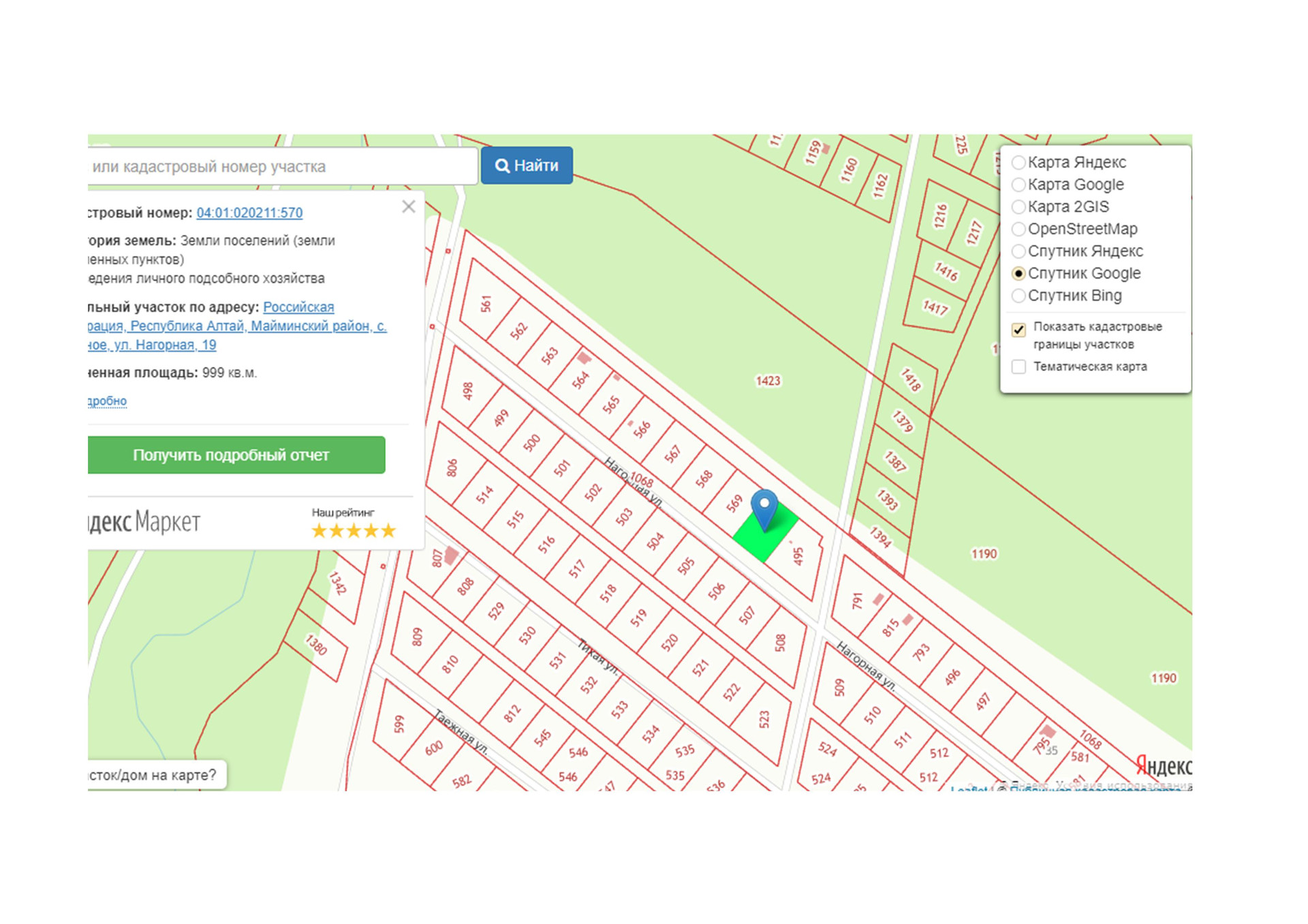
Task: Click the Яндекс logo on map corner
Action: 1163,766
